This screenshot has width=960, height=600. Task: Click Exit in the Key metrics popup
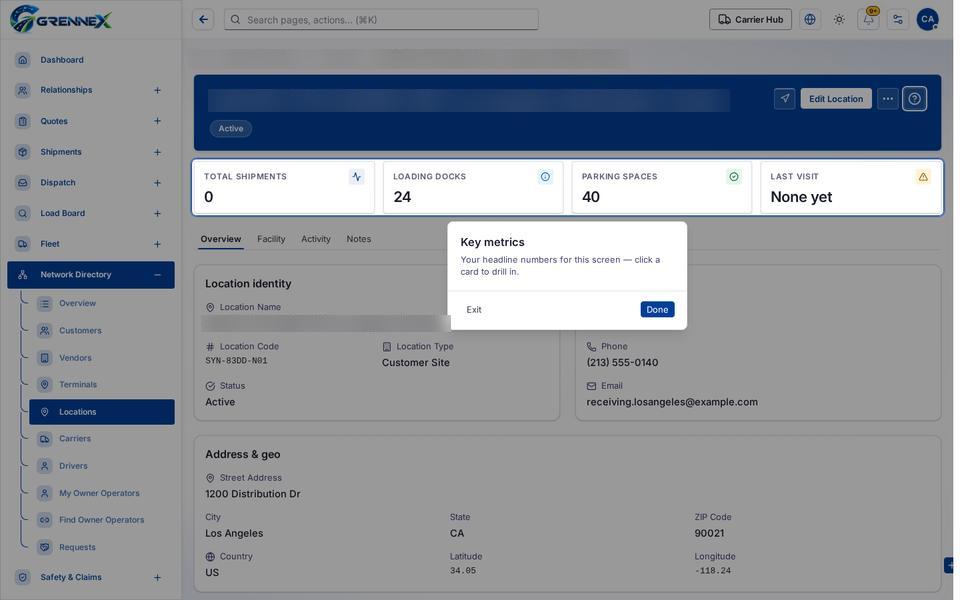pyautogui.click(x=474, y=310)
